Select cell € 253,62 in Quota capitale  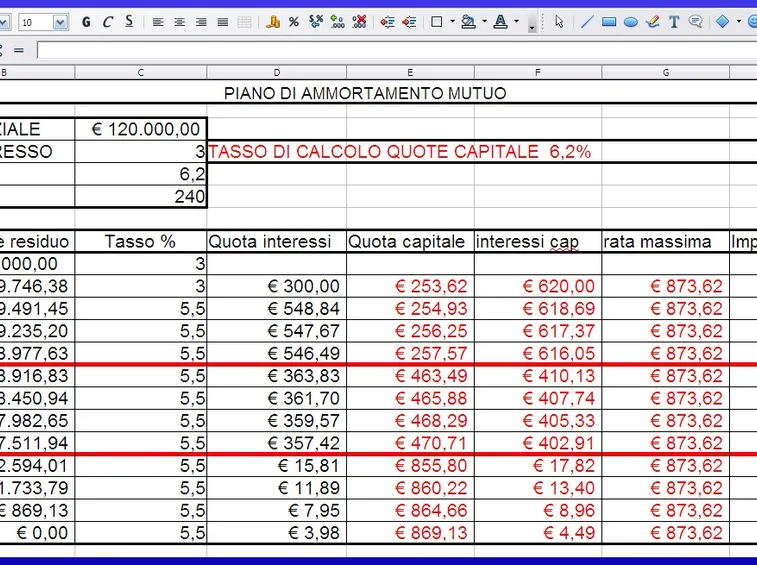click(410, 286)
